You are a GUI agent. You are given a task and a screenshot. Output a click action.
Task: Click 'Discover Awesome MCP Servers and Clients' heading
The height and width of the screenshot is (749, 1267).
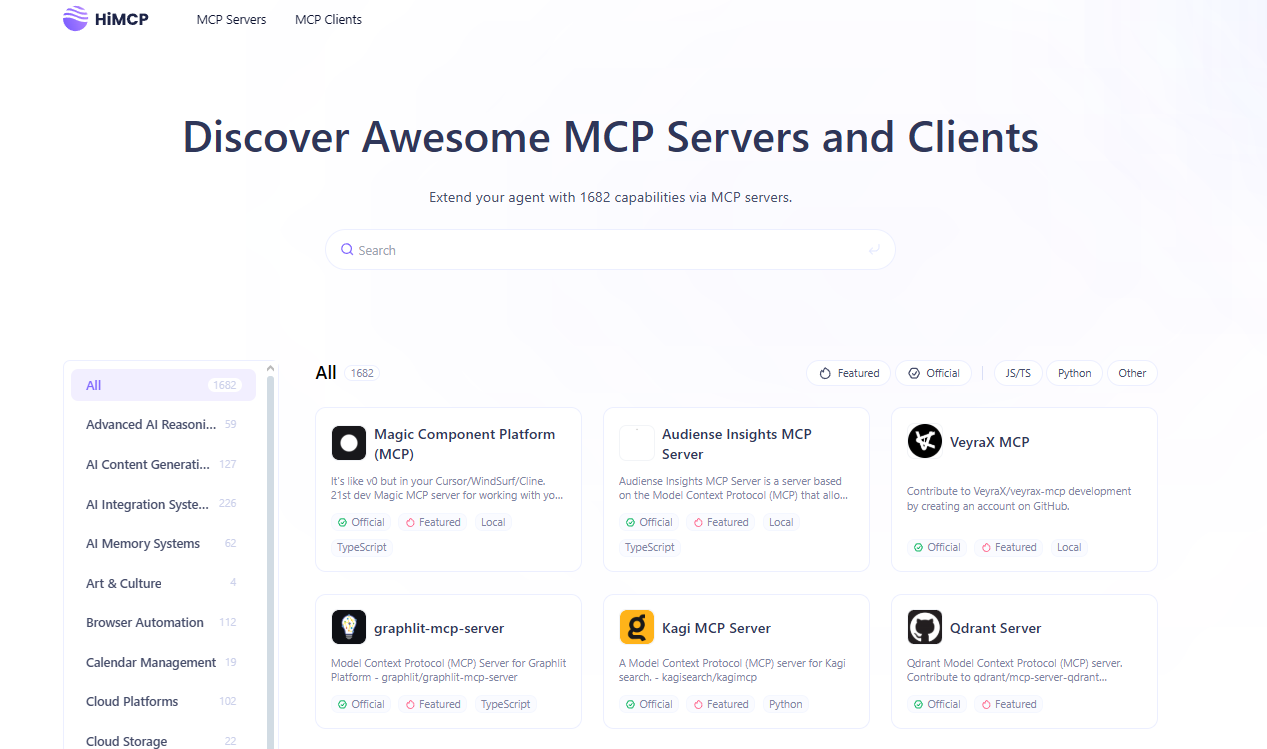tap(610, 137)
